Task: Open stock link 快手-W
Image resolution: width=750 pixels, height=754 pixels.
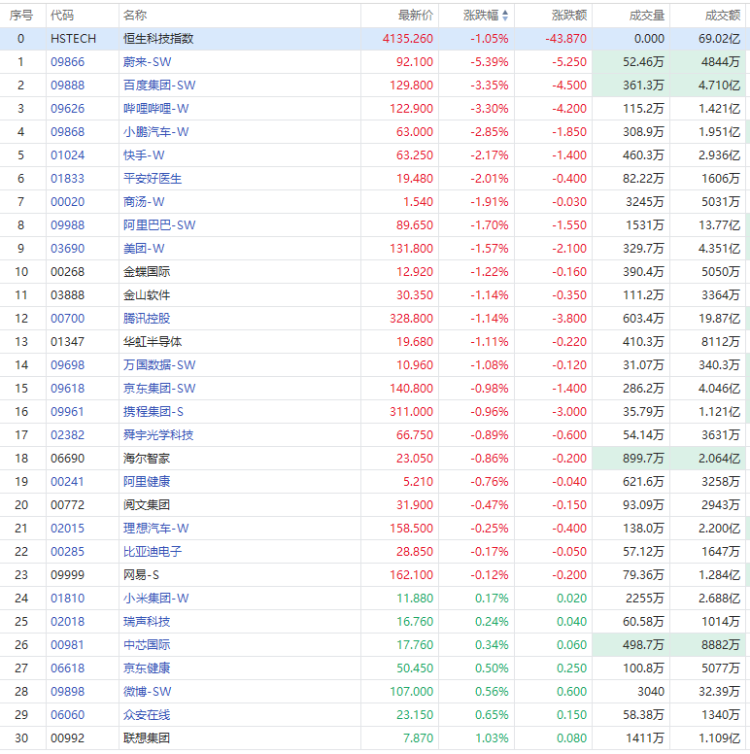Action: click(144, 155)
